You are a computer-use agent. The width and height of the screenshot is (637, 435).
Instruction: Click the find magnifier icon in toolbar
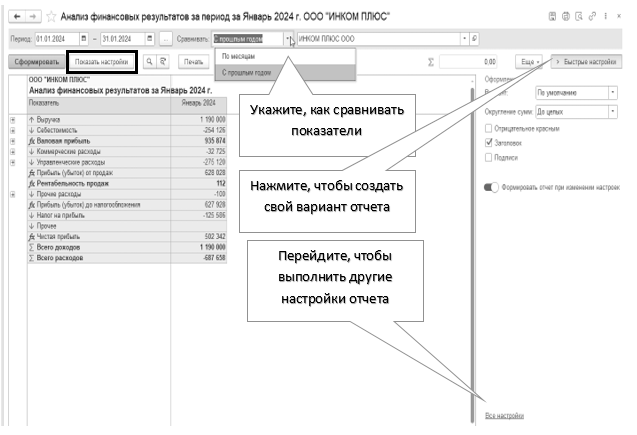[x=150, y=62]
